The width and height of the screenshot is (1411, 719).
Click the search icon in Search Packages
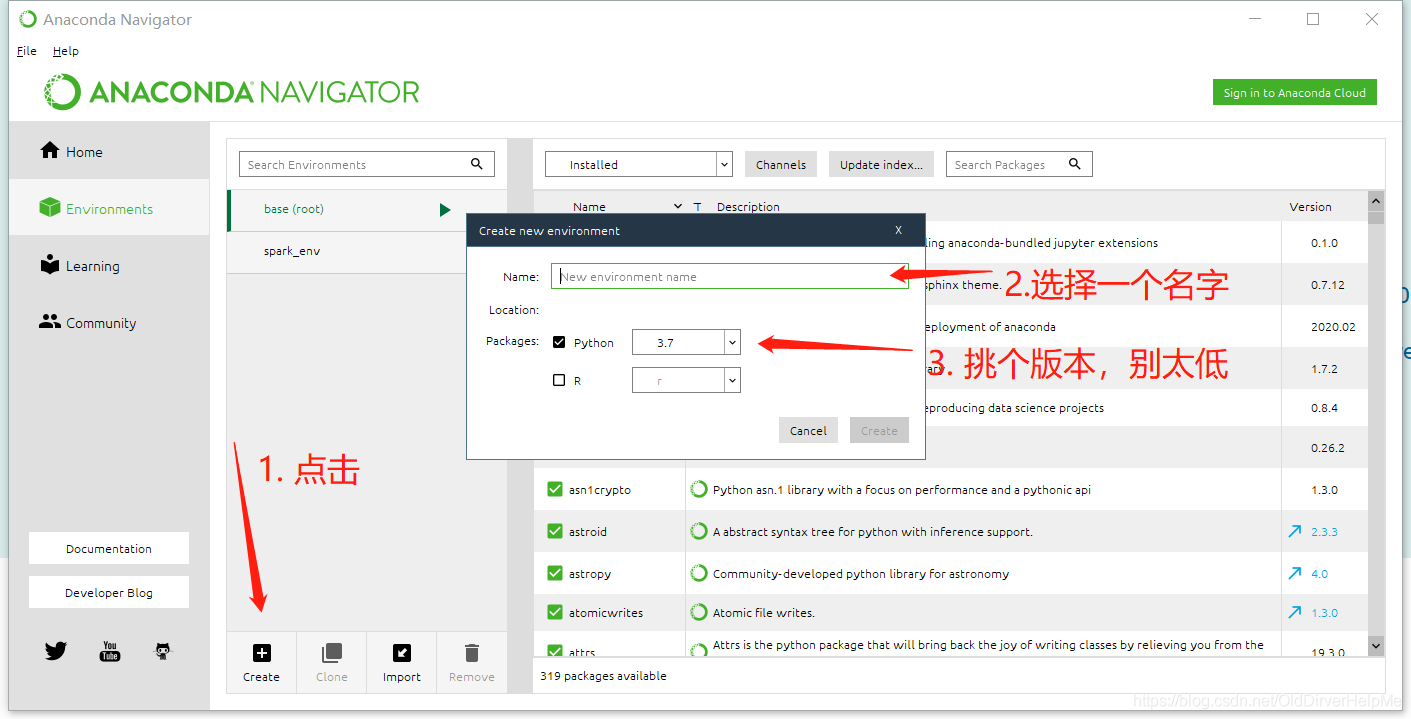[x=1075, y=164]
